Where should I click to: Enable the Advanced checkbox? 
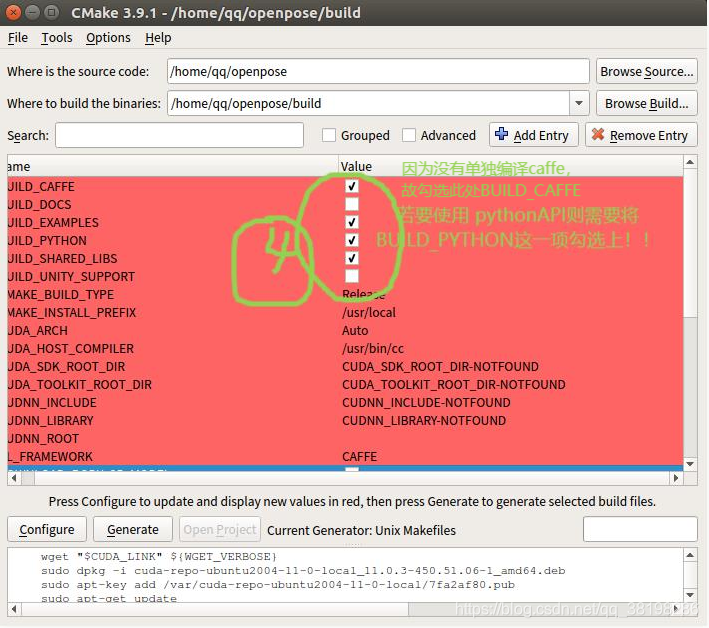coord(409,135)
